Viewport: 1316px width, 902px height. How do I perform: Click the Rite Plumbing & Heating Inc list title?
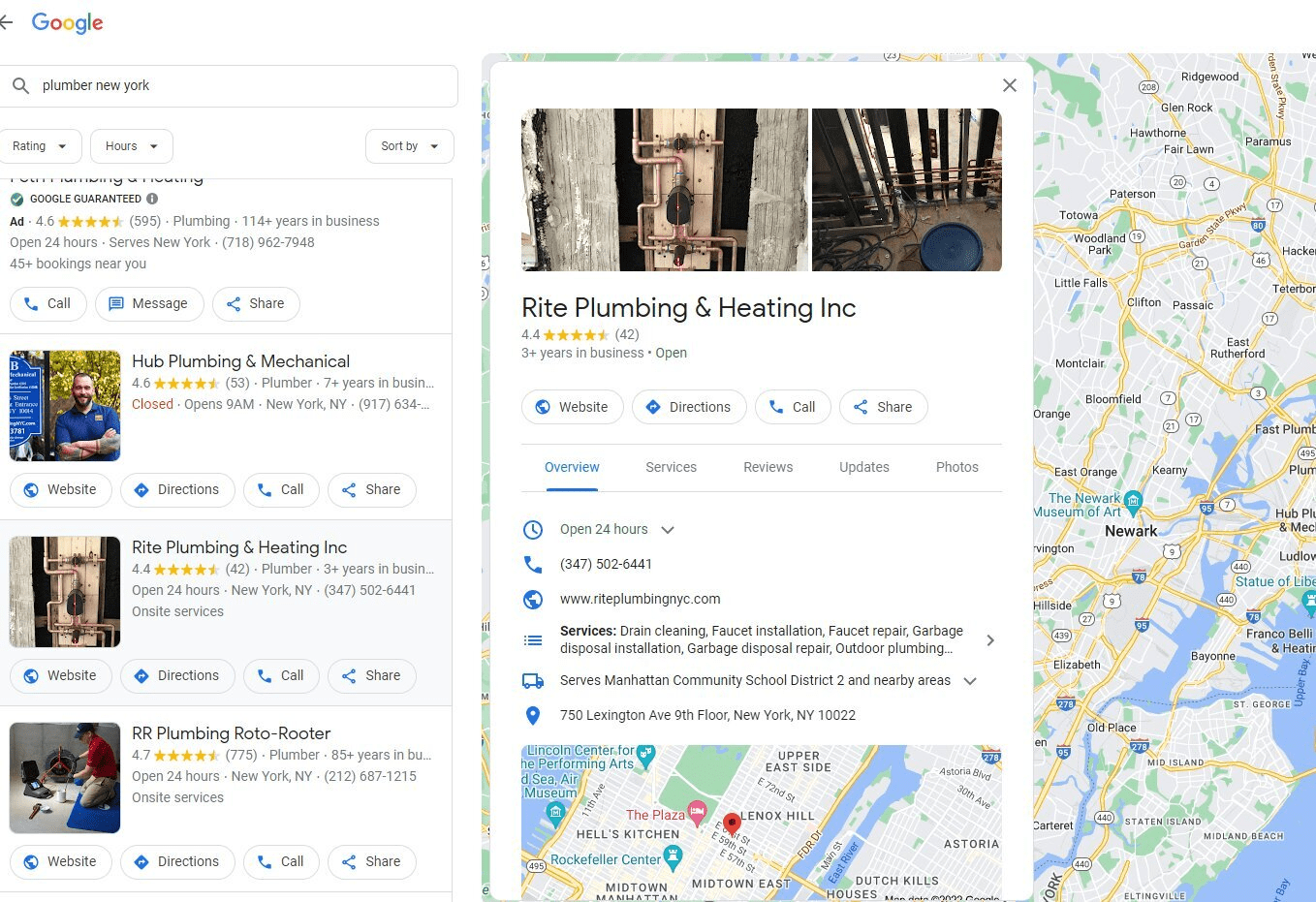239,547
